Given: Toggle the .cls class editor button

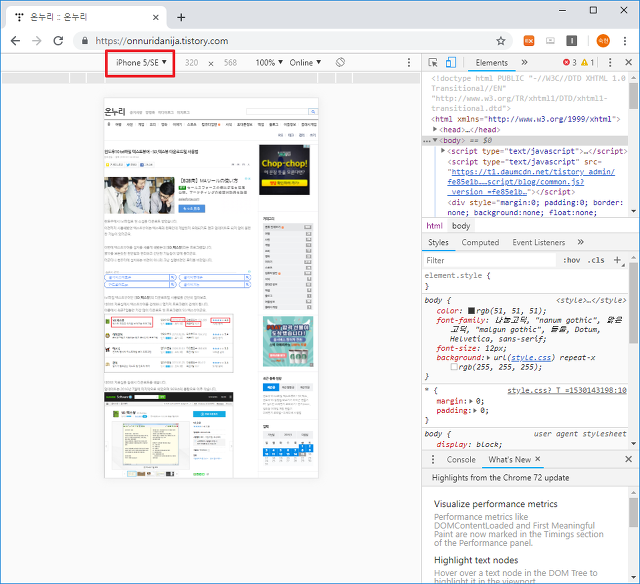Looking at the screenshot, I should [x=596, y=260].
